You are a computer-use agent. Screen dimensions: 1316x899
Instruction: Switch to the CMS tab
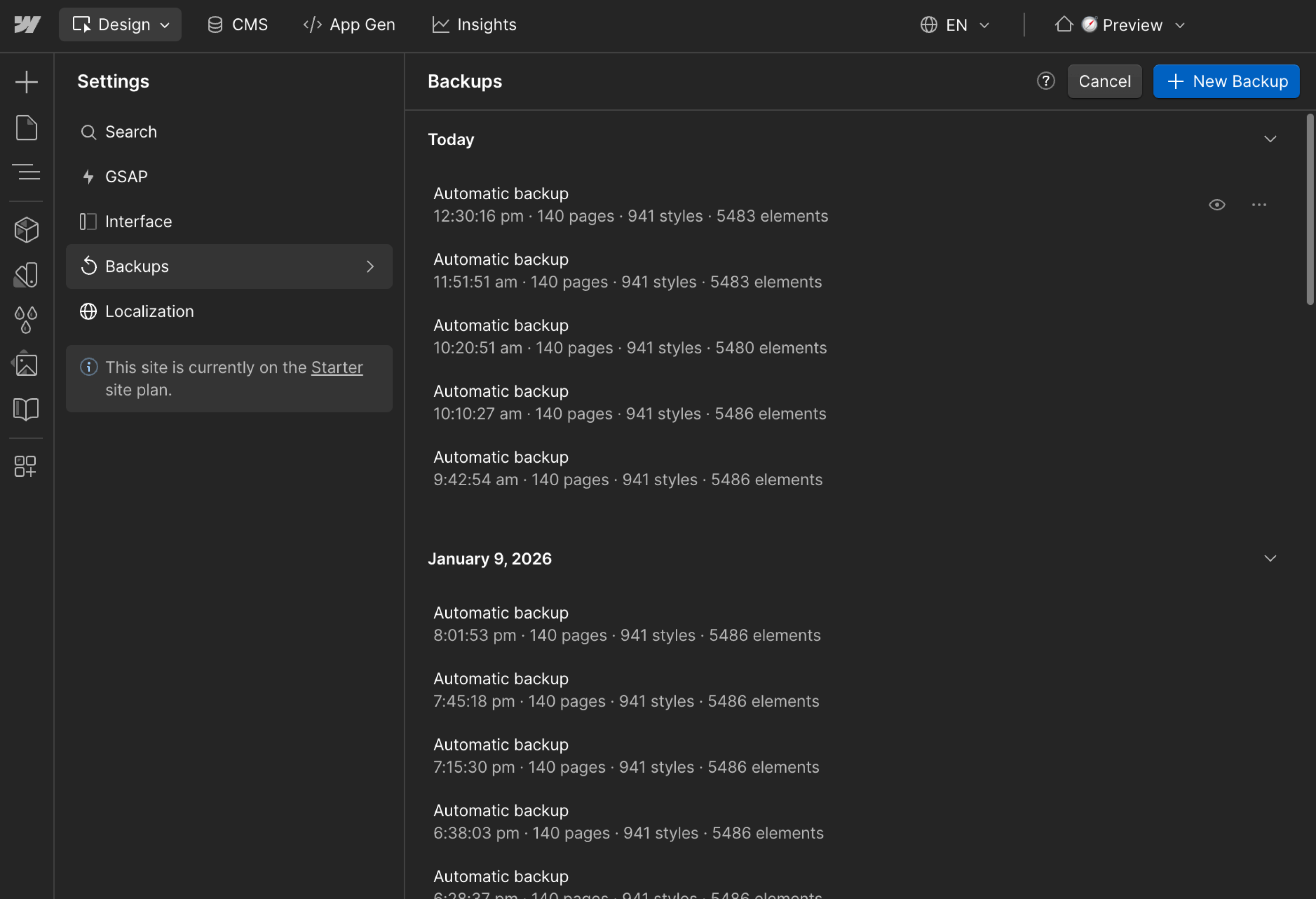pos(237,24)
